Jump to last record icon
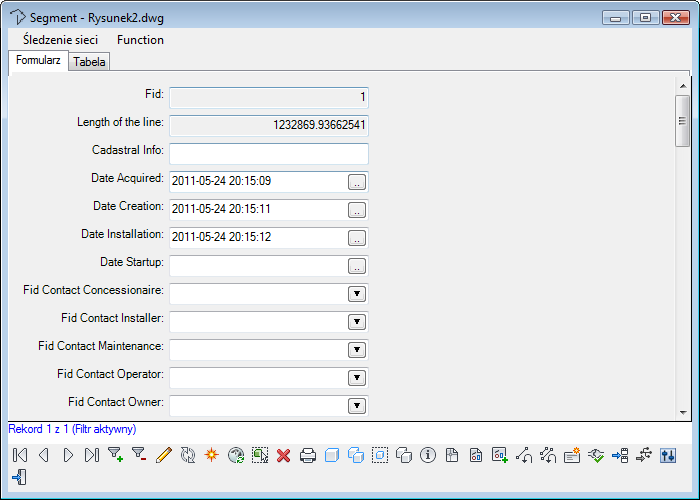The image size is (700, 500). [92, 455]
